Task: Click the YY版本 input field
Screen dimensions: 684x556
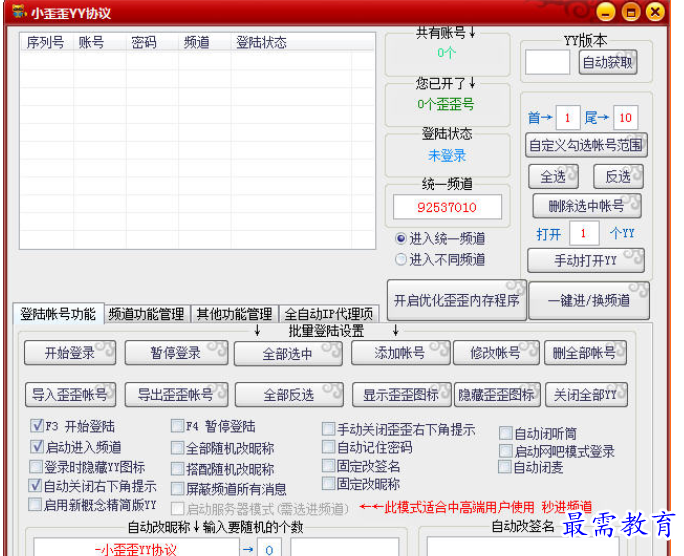Action: click(547, 62)
